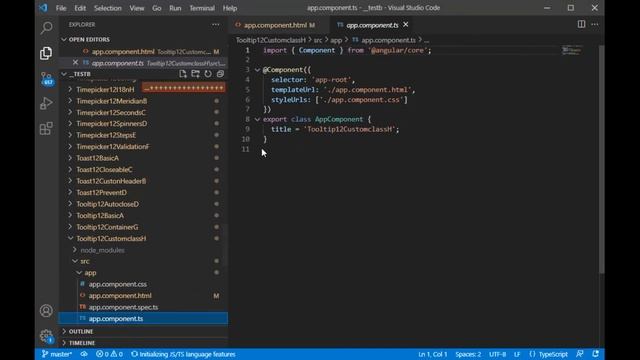Change indentation via Spaces: 2
This screenshot has height=360, width=640.
point(468,354)
